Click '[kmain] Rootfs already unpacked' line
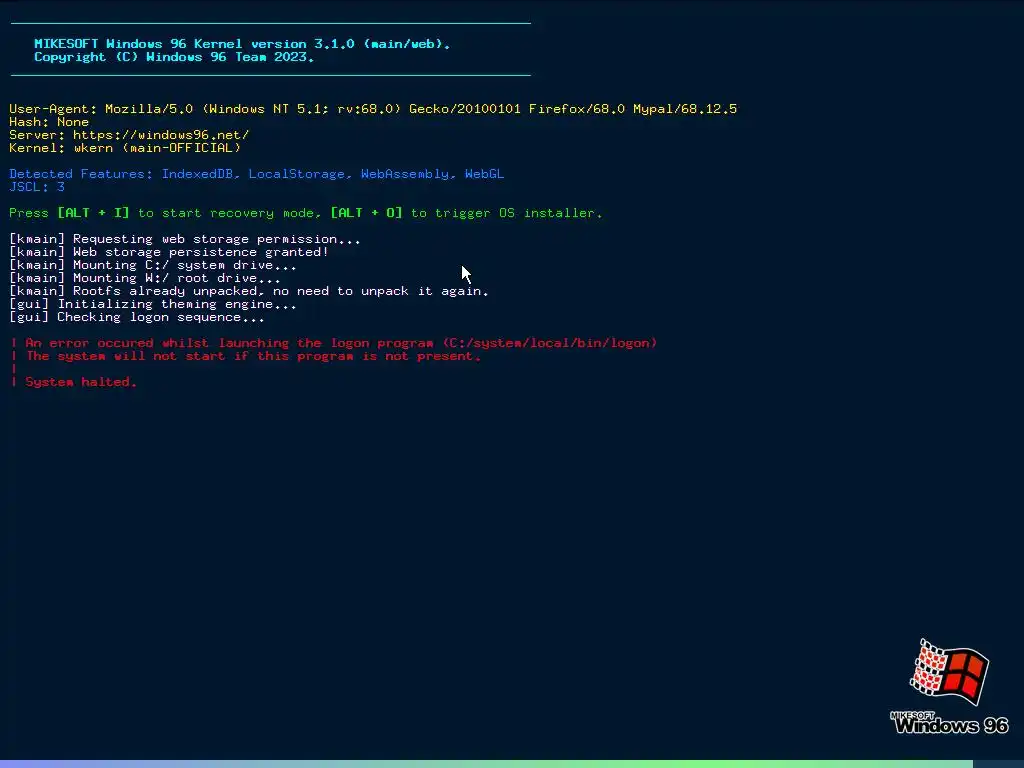The image size is (1024, 768). [249, 291]
